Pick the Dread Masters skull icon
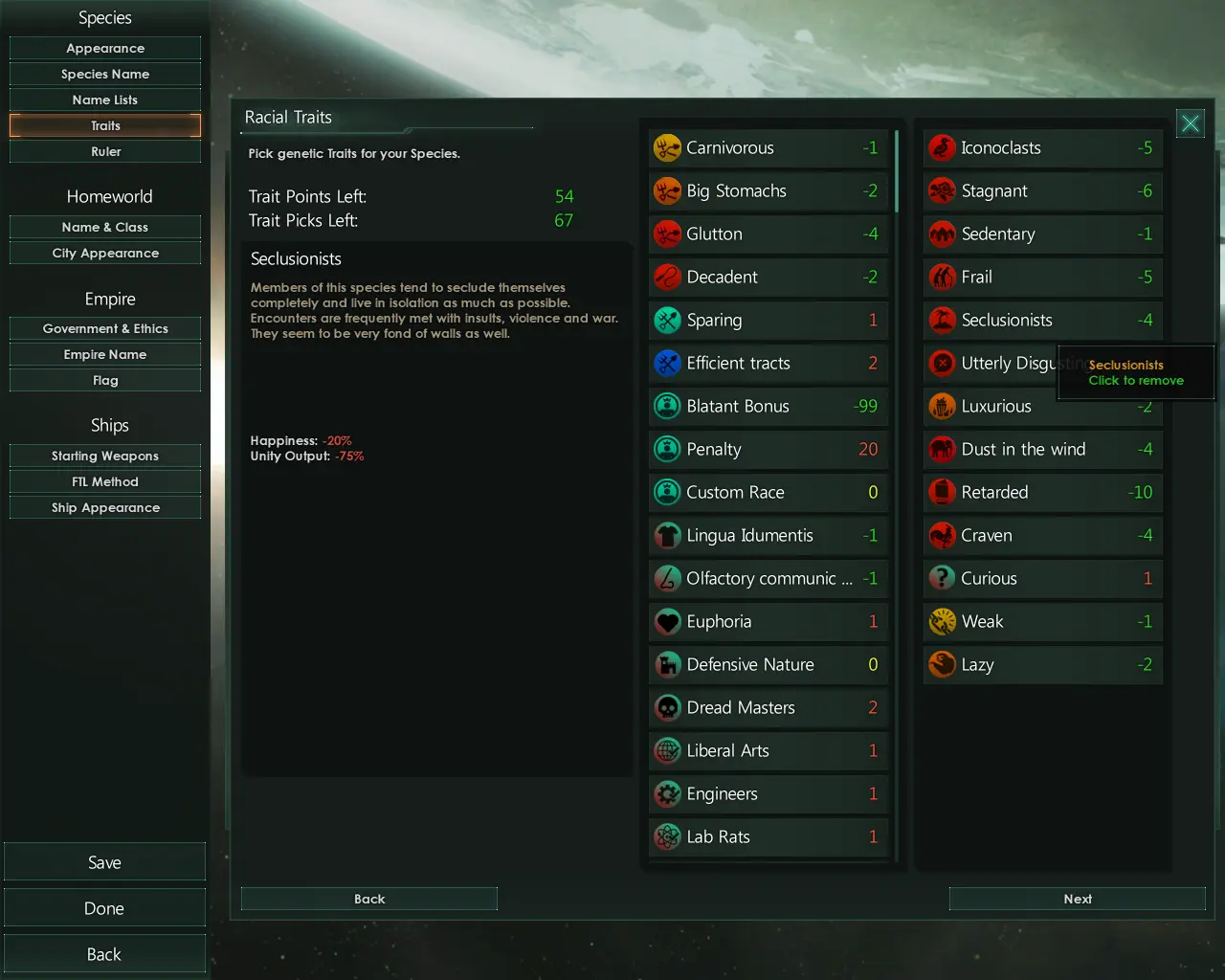 click(x=667, y=708)
